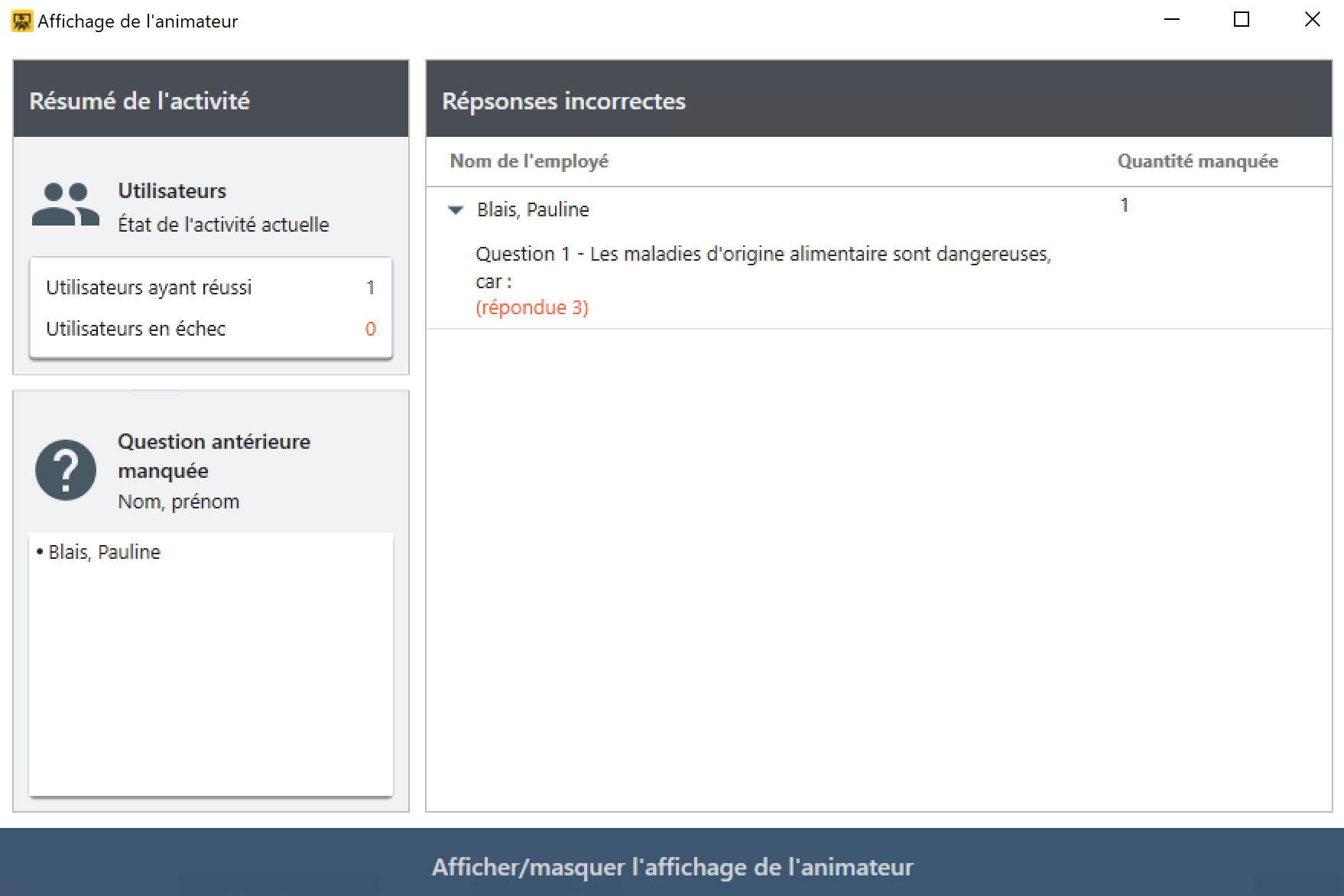Screen dimensions: 1344x896
Task: Minimize the Affichage de l'animateur window
Action: pos(1172,20)
